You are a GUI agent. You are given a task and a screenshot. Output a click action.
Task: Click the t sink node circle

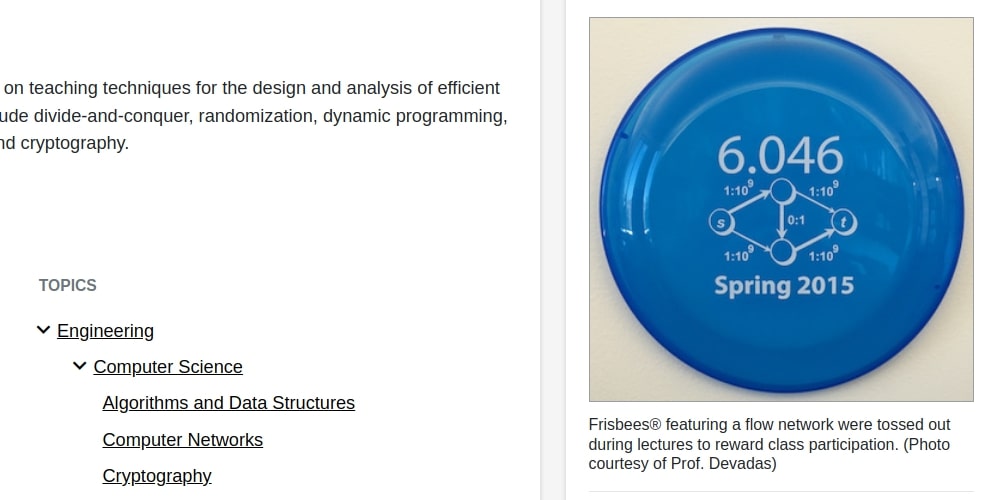pos(844,222)
